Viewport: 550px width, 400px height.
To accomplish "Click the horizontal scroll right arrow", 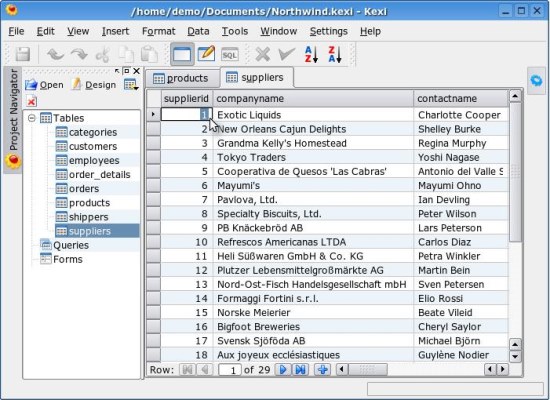I will 503,369.
